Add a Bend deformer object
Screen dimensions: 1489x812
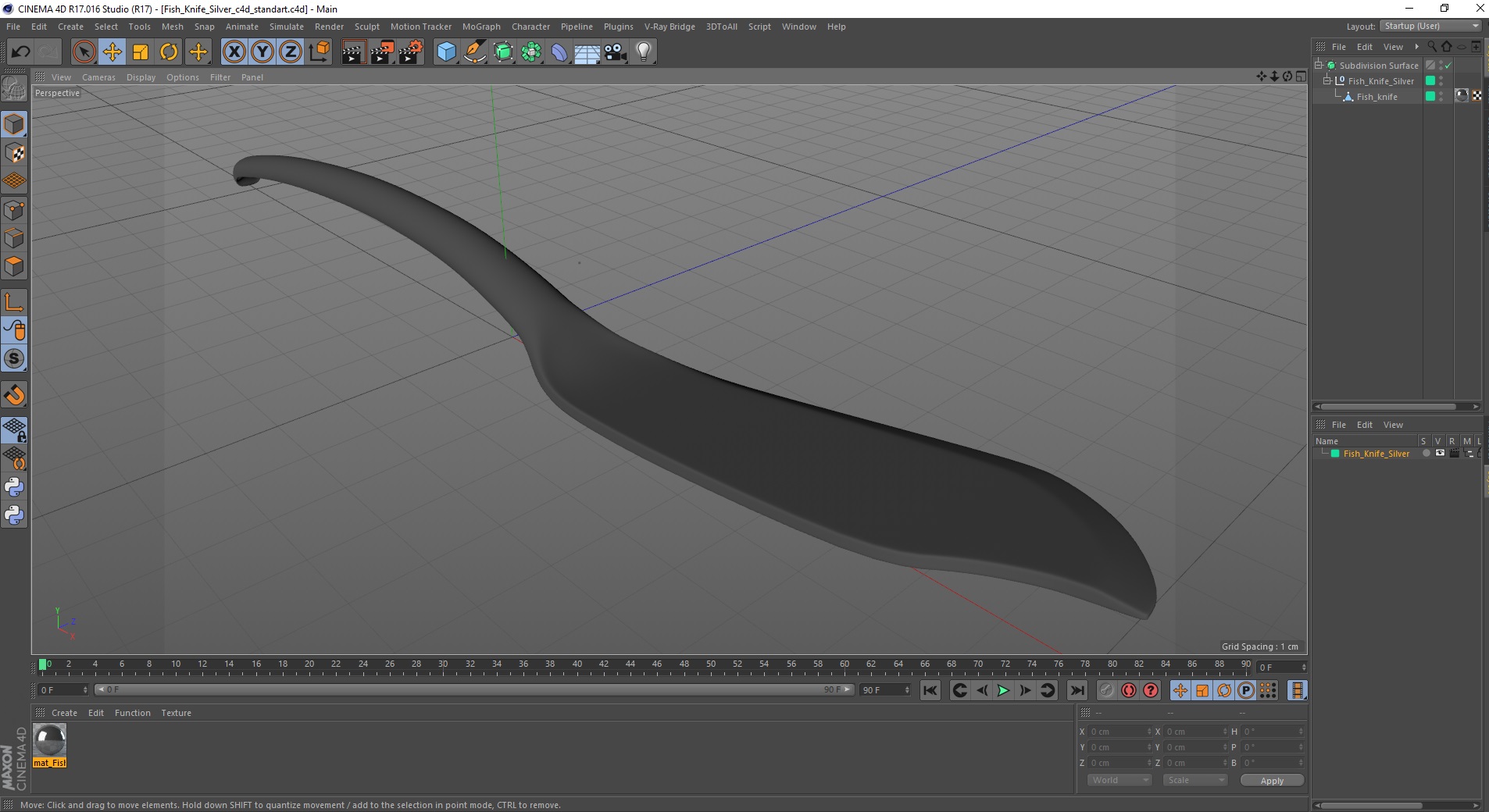pos(559,52)
